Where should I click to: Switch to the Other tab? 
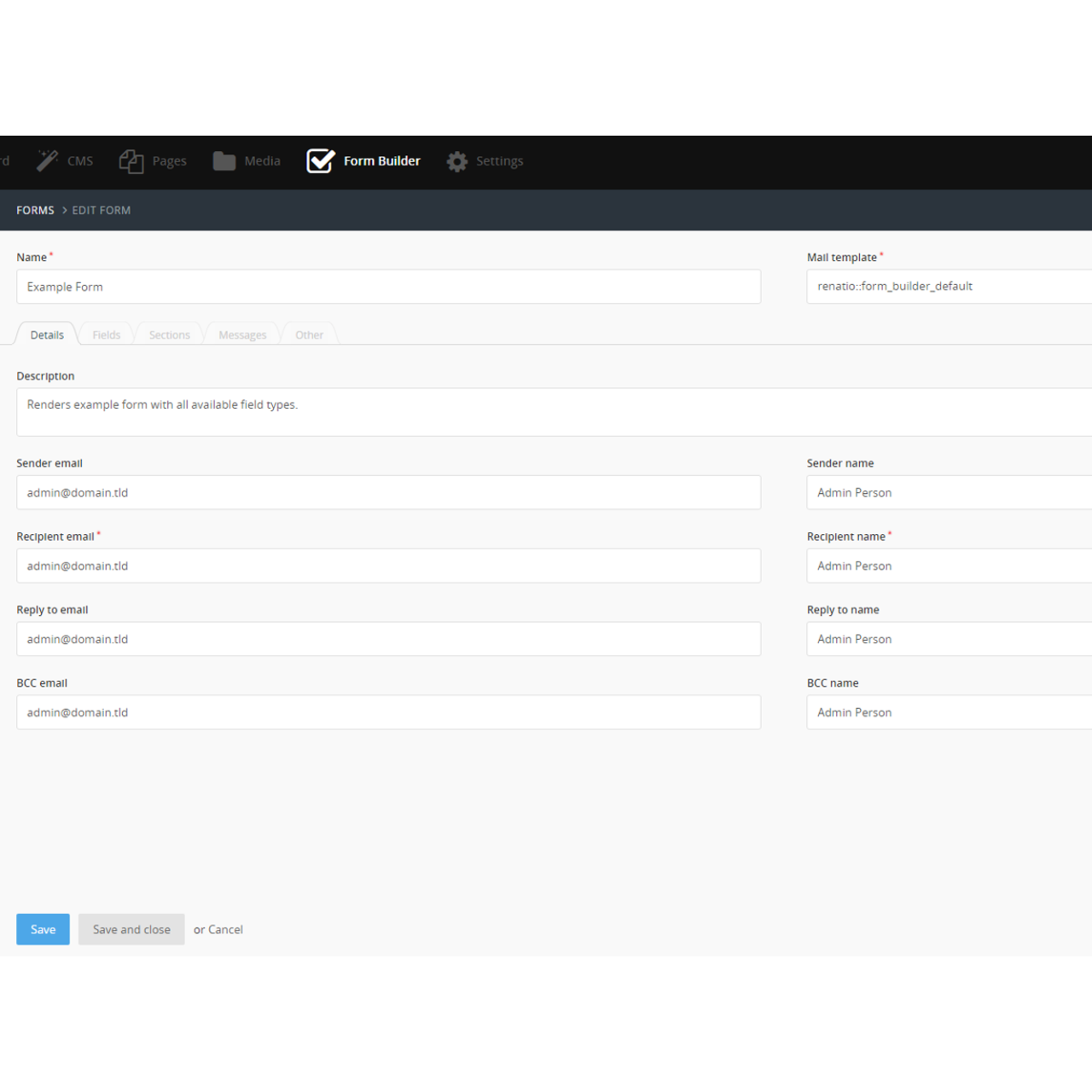(309, 334)
